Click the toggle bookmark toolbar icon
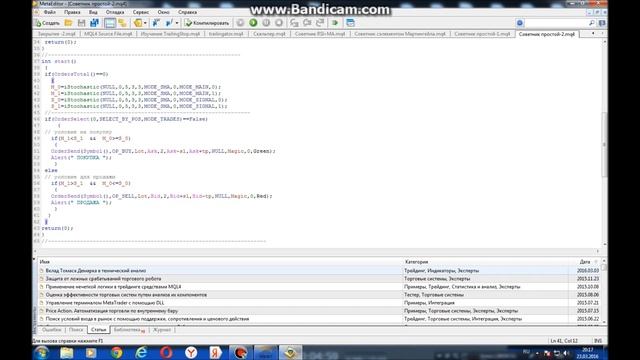The image size is (640, 360). 156,23
